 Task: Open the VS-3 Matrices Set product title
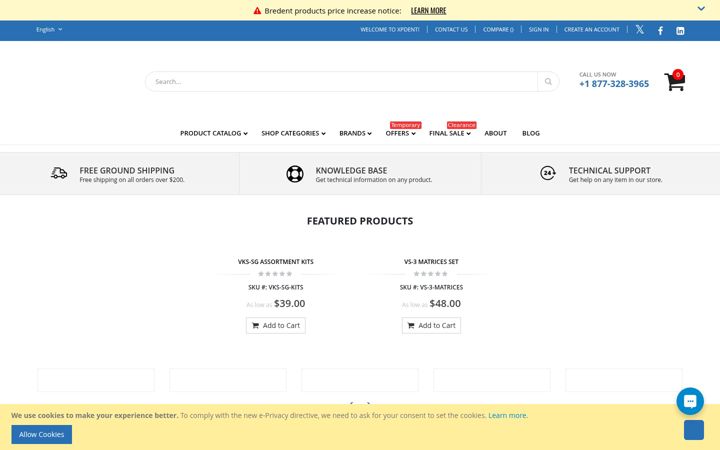pos(431,262)
